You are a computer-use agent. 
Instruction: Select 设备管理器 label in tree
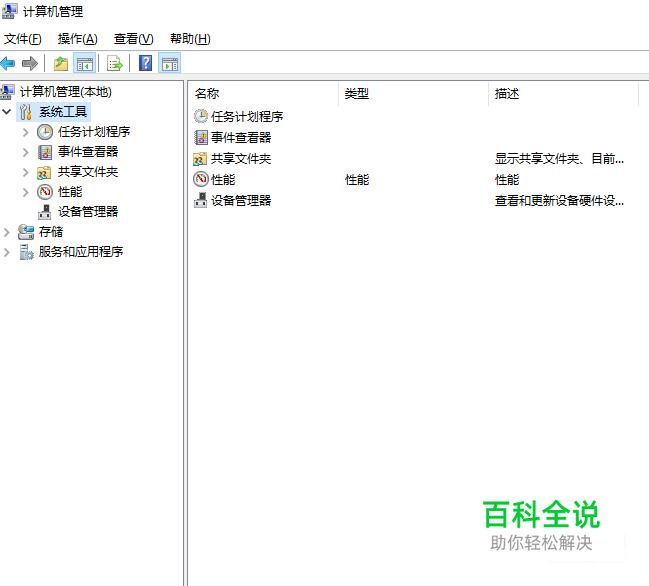[88, 212]
